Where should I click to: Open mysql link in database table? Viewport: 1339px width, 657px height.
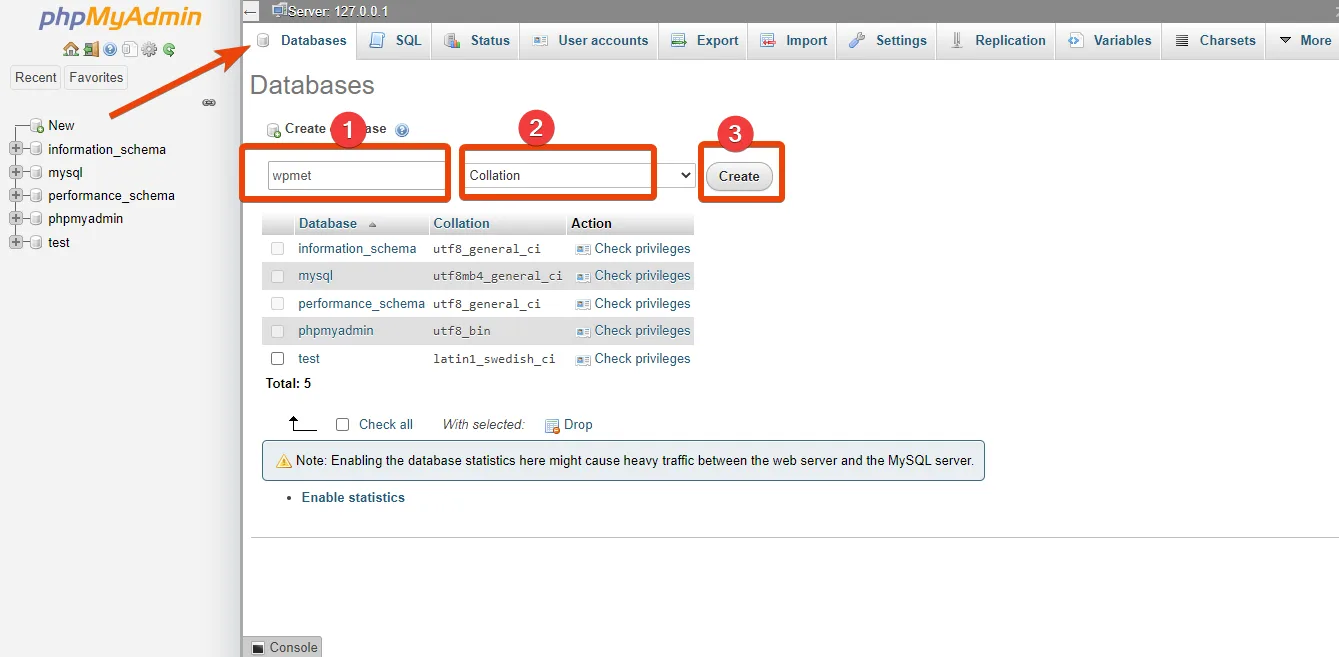[315, 276]
